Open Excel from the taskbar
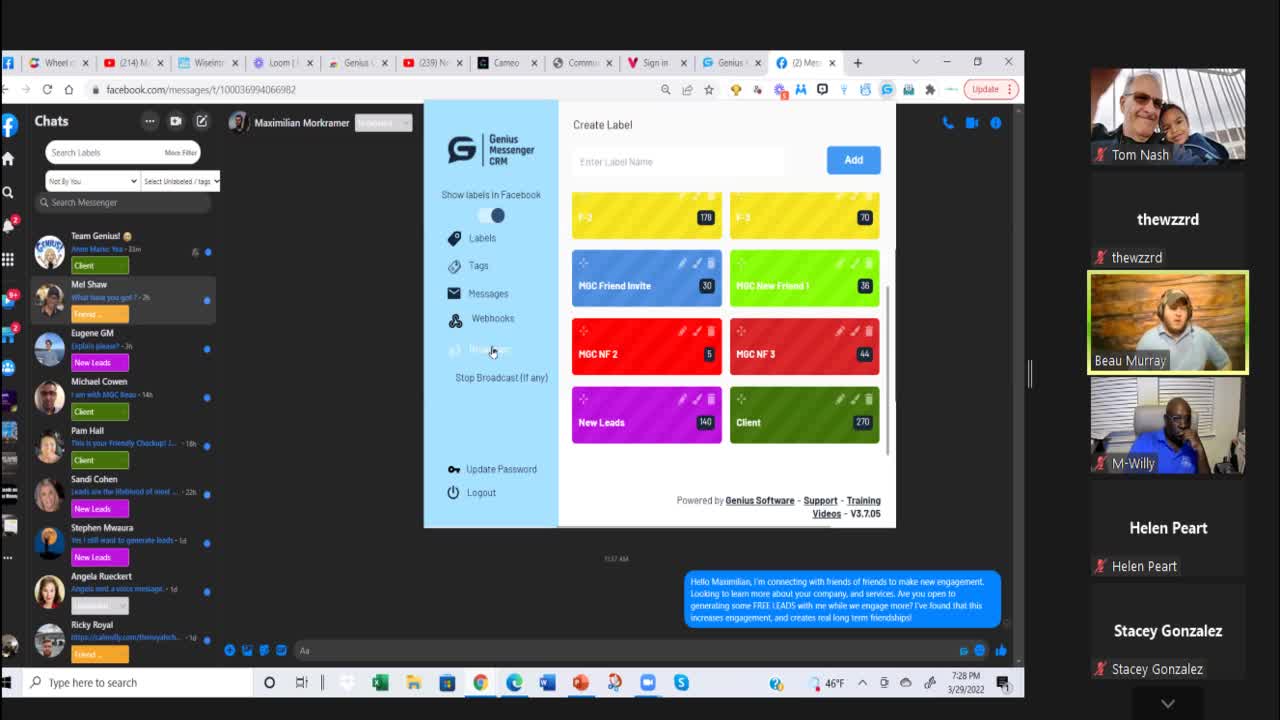This screenshot has height=720, width=1280. point(380,683)
